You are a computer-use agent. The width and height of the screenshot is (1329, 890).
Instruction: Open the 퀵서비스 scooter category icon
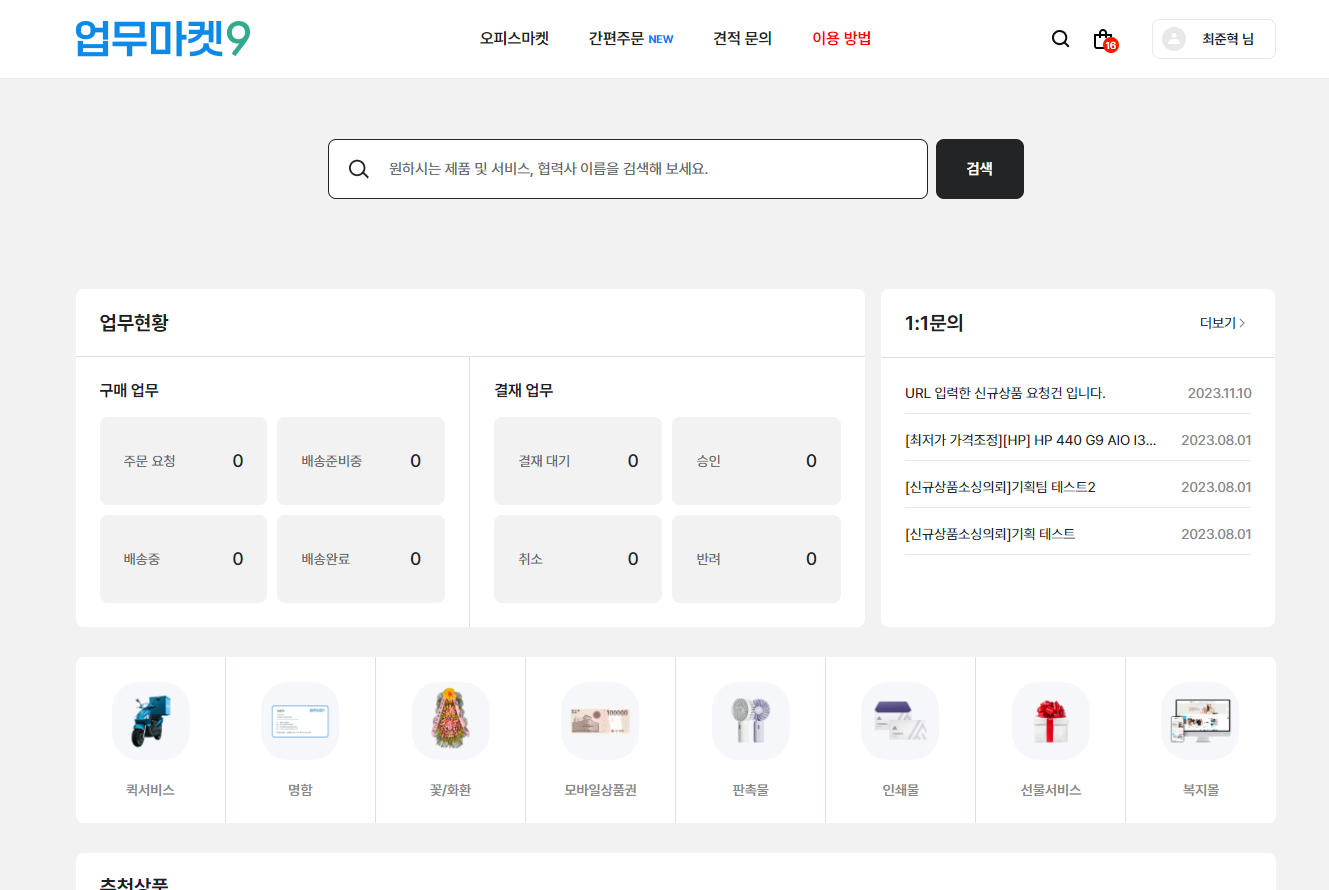150,721
